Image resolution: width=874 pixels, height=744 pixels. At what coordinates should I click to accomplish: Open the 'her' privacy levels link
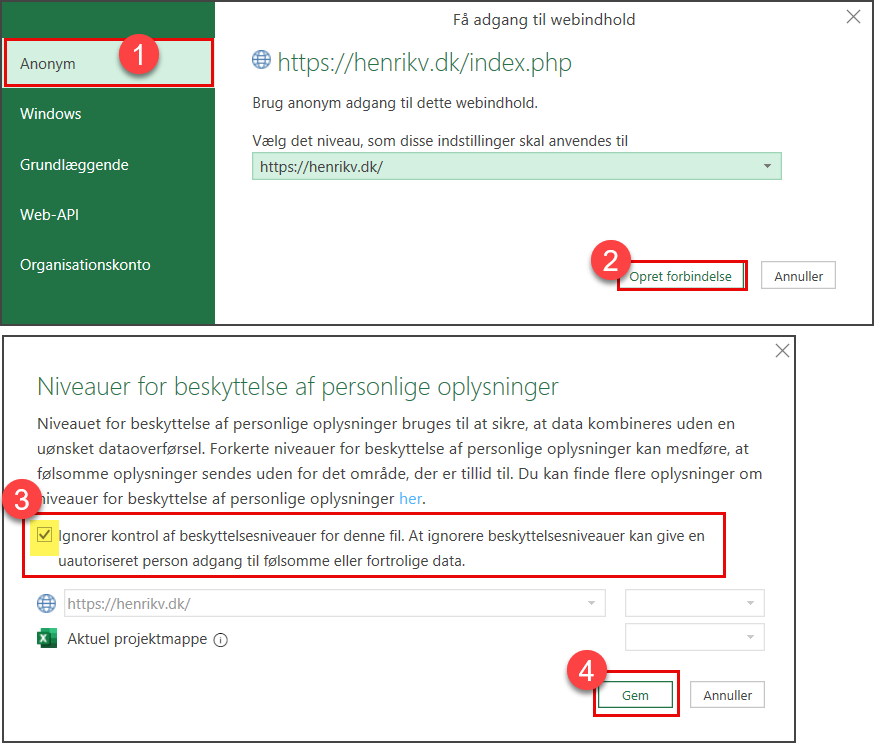click(x=410, y=499)
